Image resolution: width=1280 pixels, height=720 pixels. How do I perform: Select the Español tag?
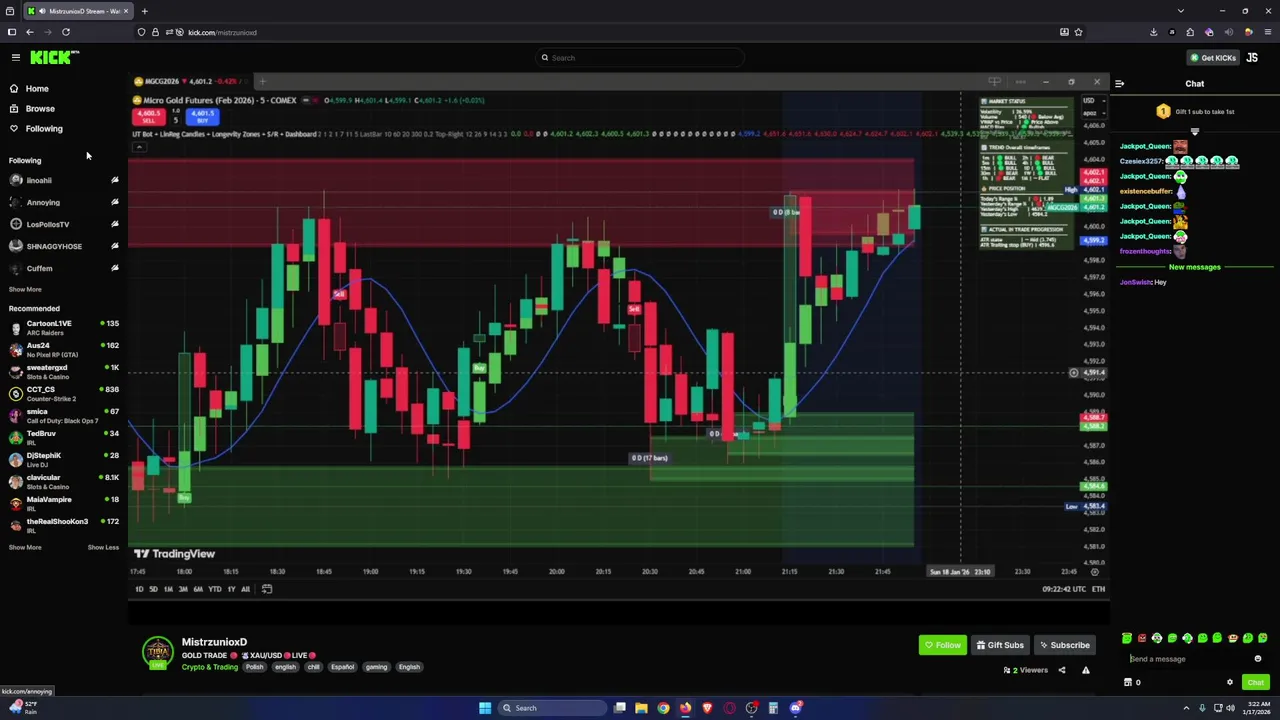point(342,667)
